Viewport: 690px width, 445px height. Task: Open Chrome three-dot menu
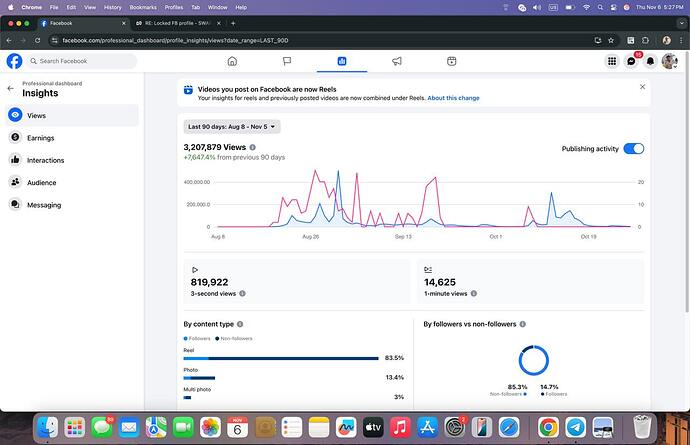681,40
